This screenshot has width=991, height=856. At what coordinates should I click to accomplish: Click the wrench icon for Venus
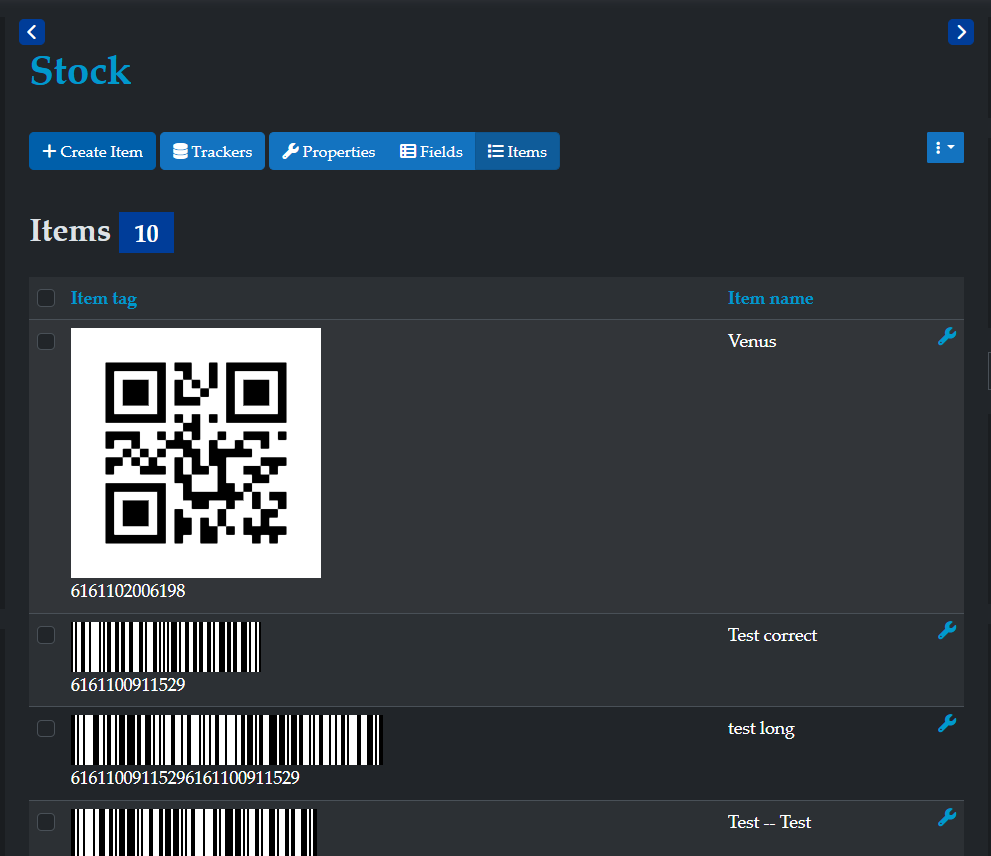(947, 336)
